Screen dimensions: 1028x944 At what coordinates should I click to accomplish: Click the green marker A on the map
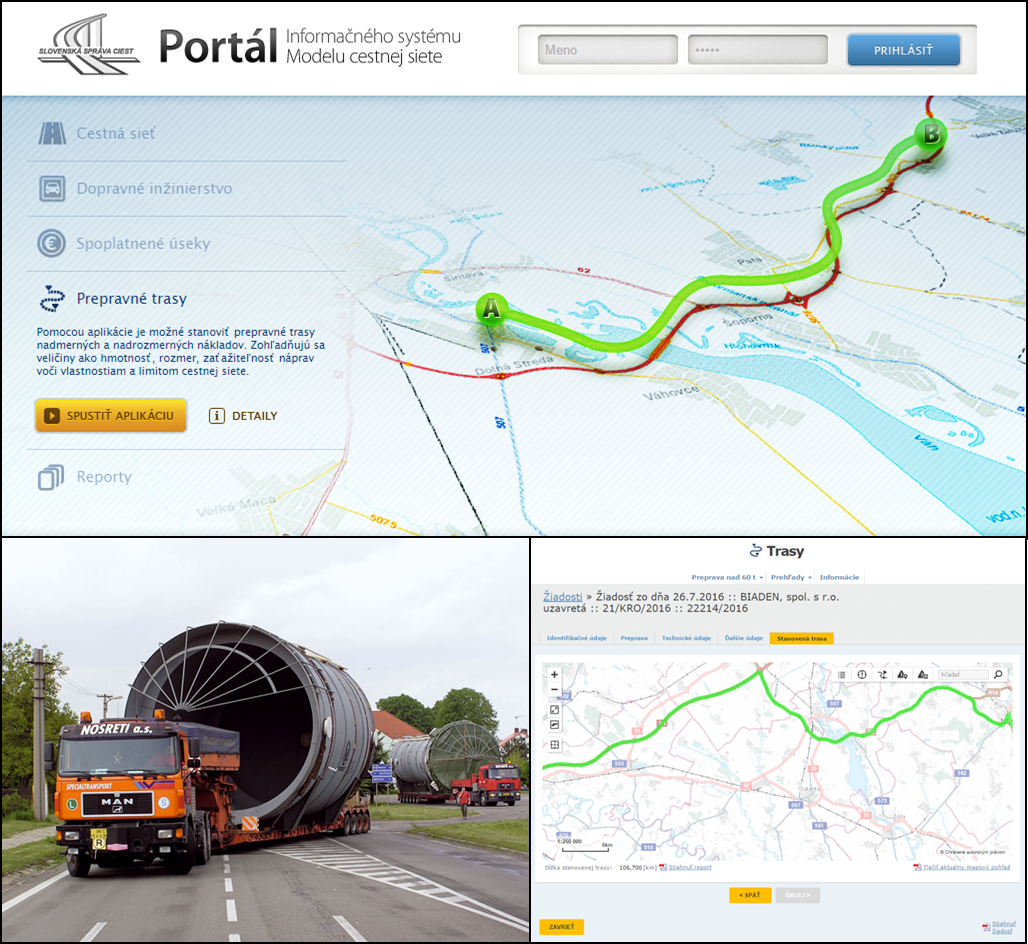pos(491,308)
